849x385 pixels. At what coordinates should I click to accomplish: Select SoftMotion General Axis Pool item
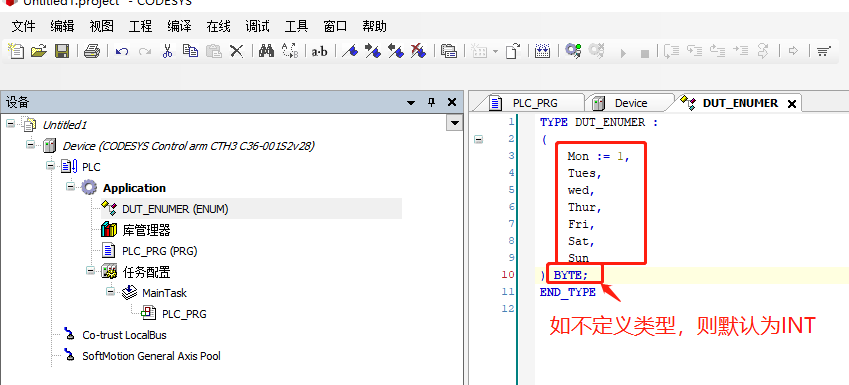click(x=151, y=356)
